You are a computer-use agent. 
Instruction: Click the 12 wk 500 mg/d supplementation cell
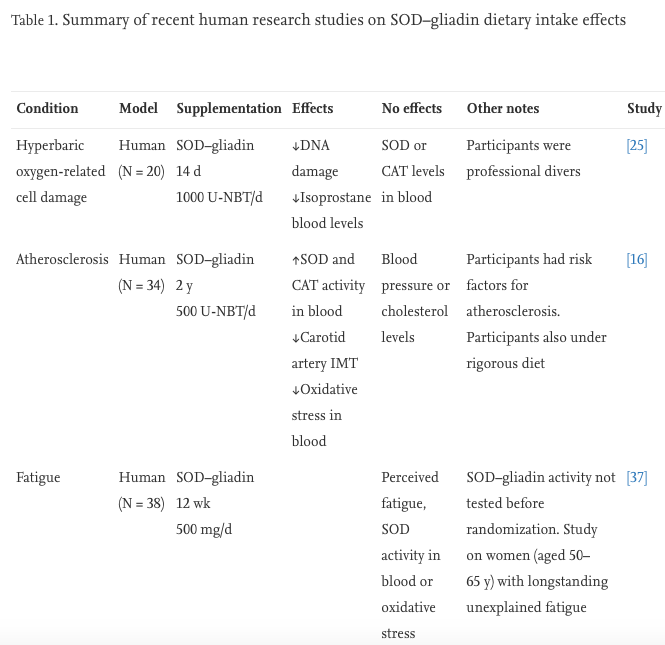(x=204, y=516)
